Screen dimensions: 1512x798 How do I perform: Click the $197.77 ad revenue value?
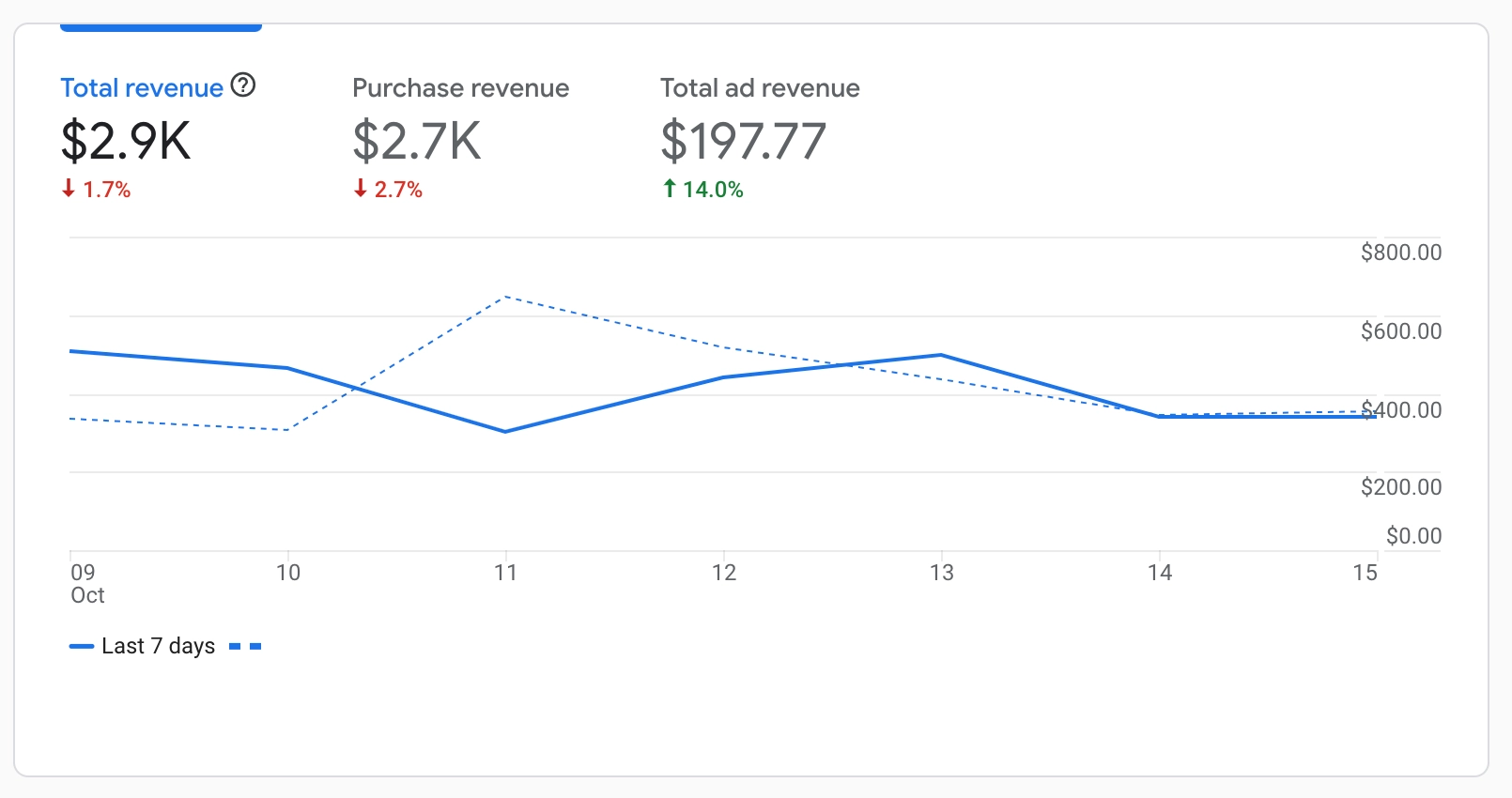pyautogui.click(x=743, y=142)
